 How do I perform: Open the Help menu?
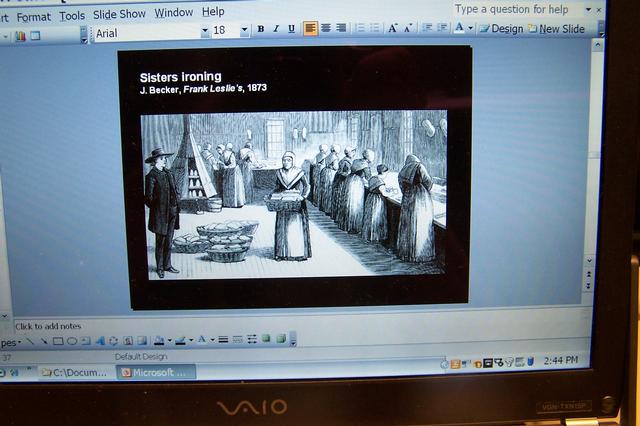tap(213, 11)
